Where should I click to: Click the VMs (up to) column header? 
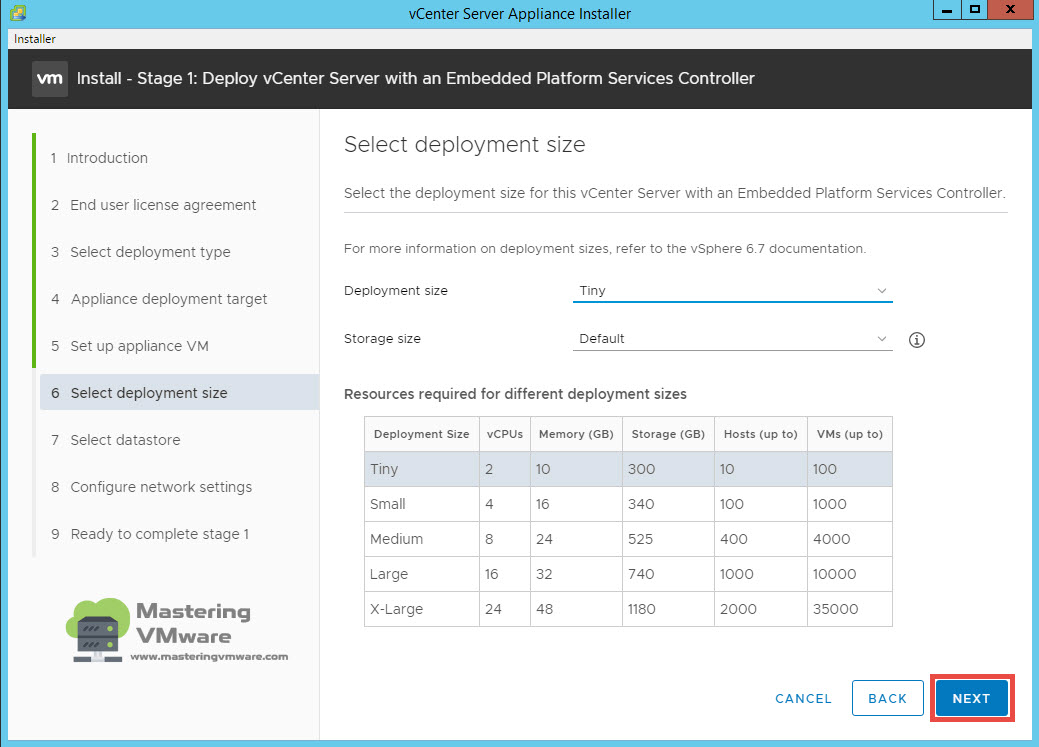pyautogui.click(x=850, y=434)
